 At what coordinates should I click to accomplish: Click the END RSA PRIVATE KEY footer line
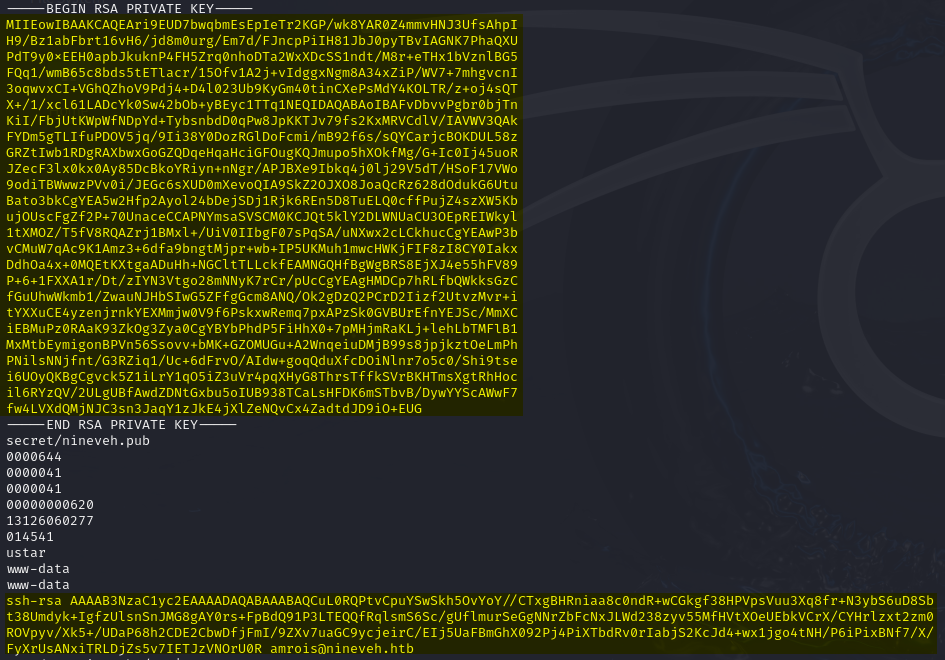(121, 424)
